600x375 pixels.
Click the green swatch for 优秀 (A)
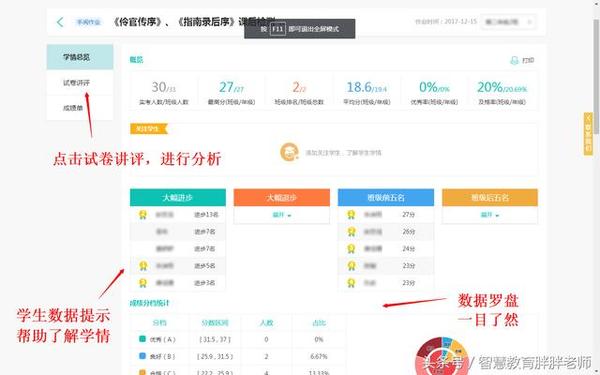[x=142, y=339]
